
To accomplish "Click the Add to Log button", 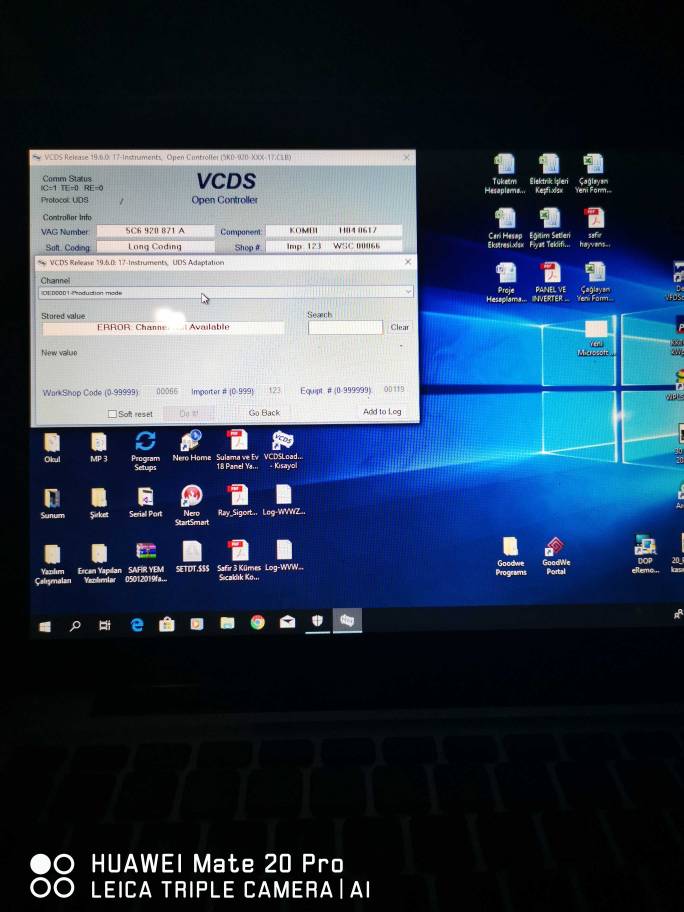I will pyautogui.click(x=382, y=412).
